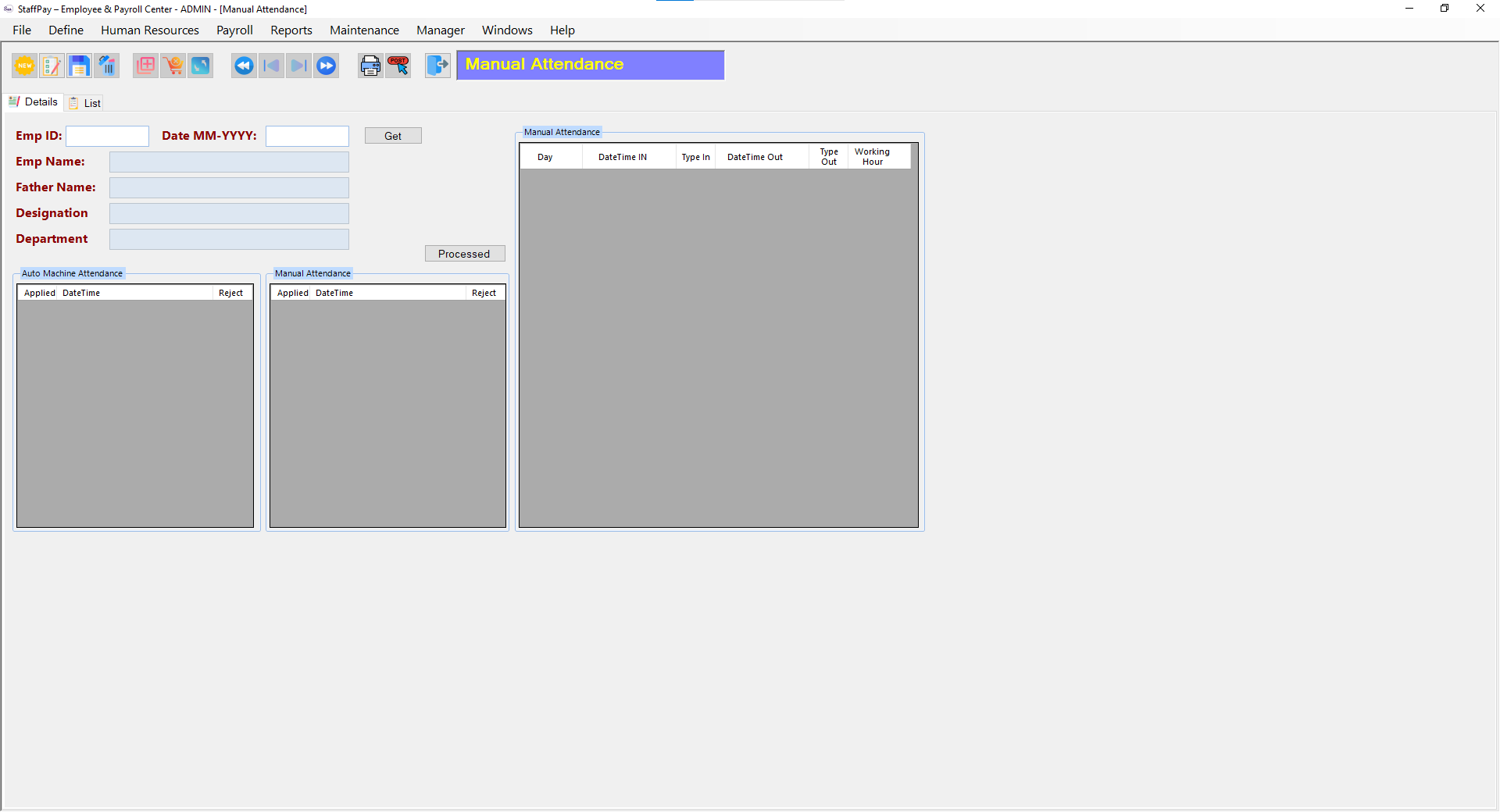Click the New record icon
The width and height of the screenshot is (1500, 812).
click(25, 66)
